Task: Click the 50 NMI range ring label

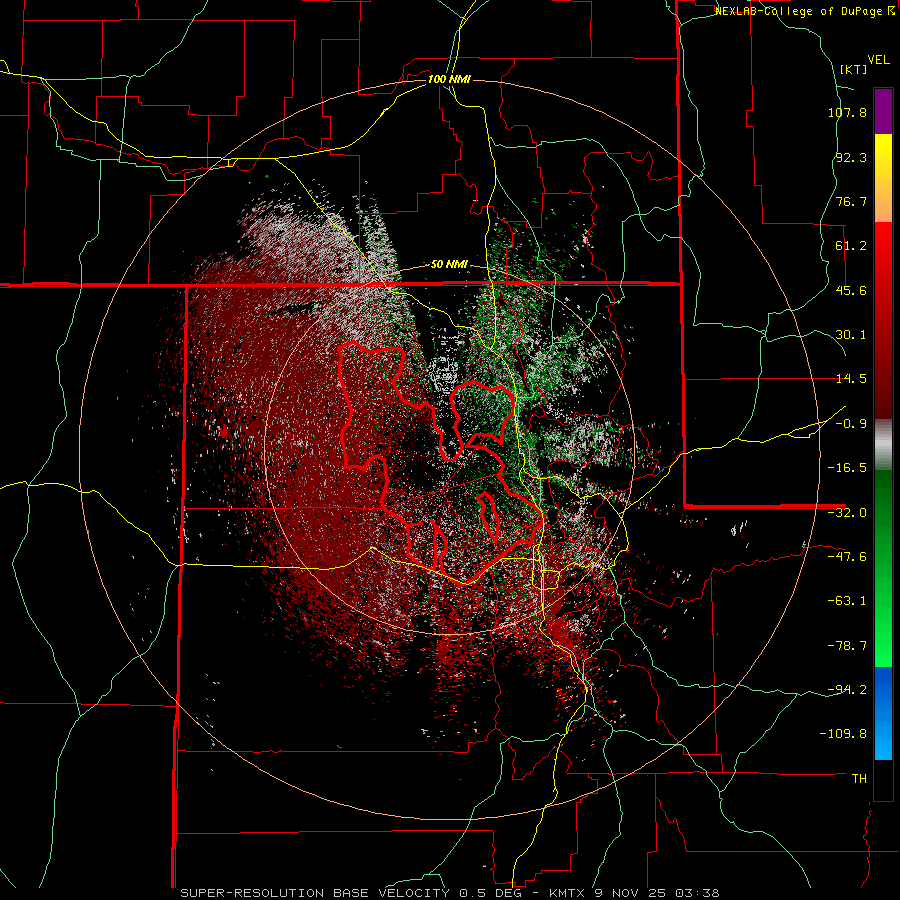Action: coord(449,265)
